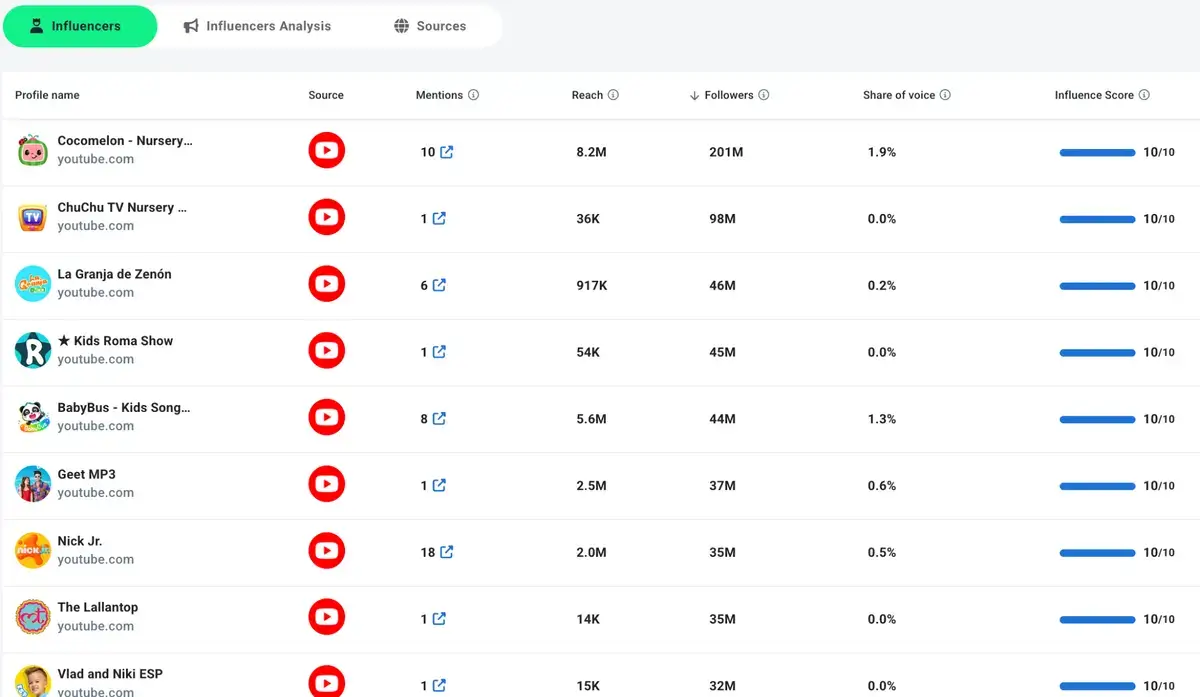Open the ChuChu TV Nursery profile name
The width and height of the screenshot is (1200, 697).
pyautogui.click(x=122, y=208)
